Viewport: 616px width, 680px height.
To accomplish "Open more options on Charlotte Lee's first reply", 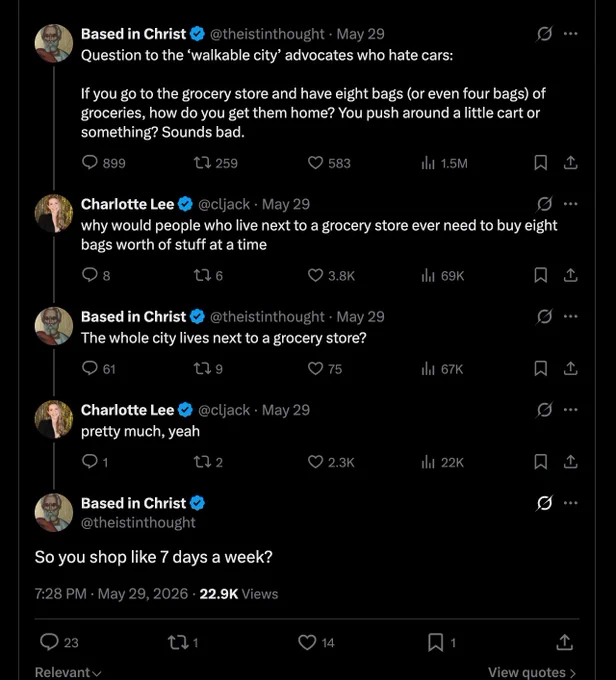I will pos(570,204).
